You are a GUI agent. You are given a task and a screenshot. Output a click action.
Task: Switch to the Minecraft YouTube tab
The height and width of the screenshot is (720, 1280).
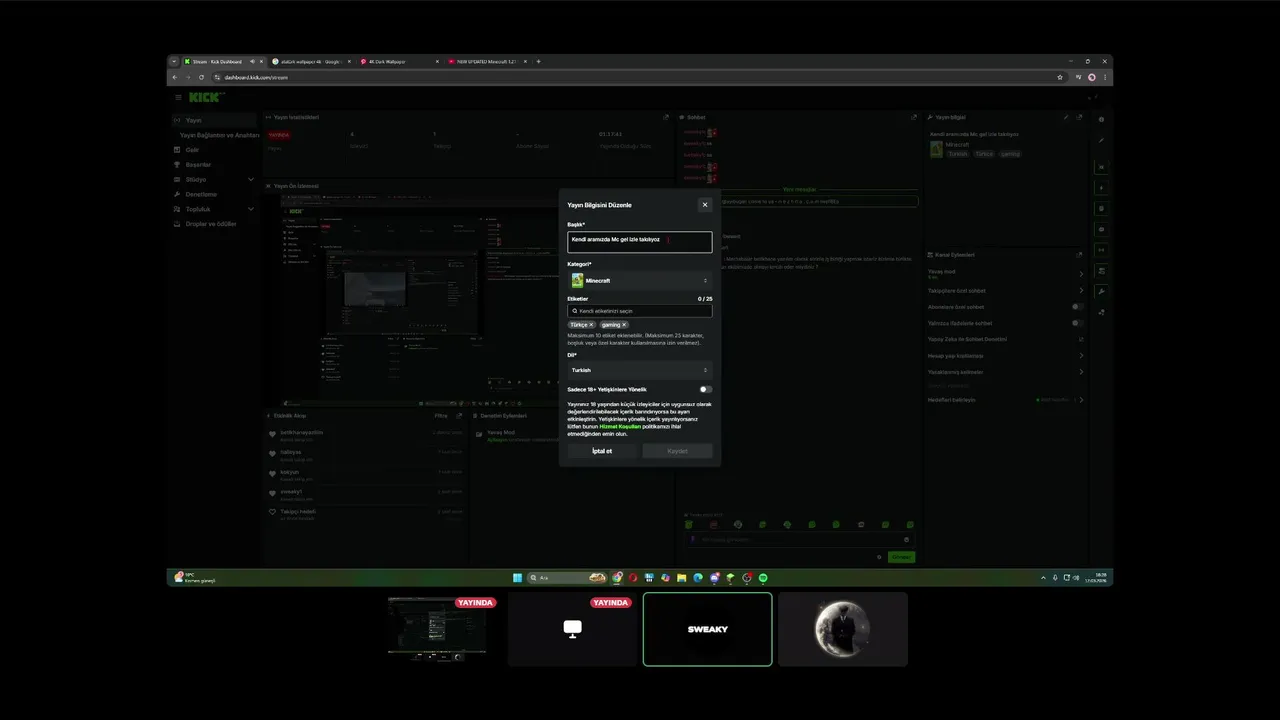[x=487, y=62]
